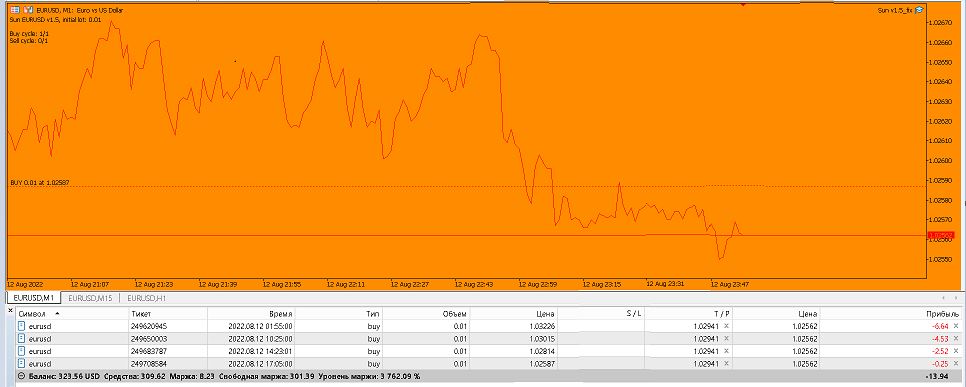The image size is (966, 387).
Task: Select the time cell 2022.08.12 17:05:00
Action: pos(251,364)
